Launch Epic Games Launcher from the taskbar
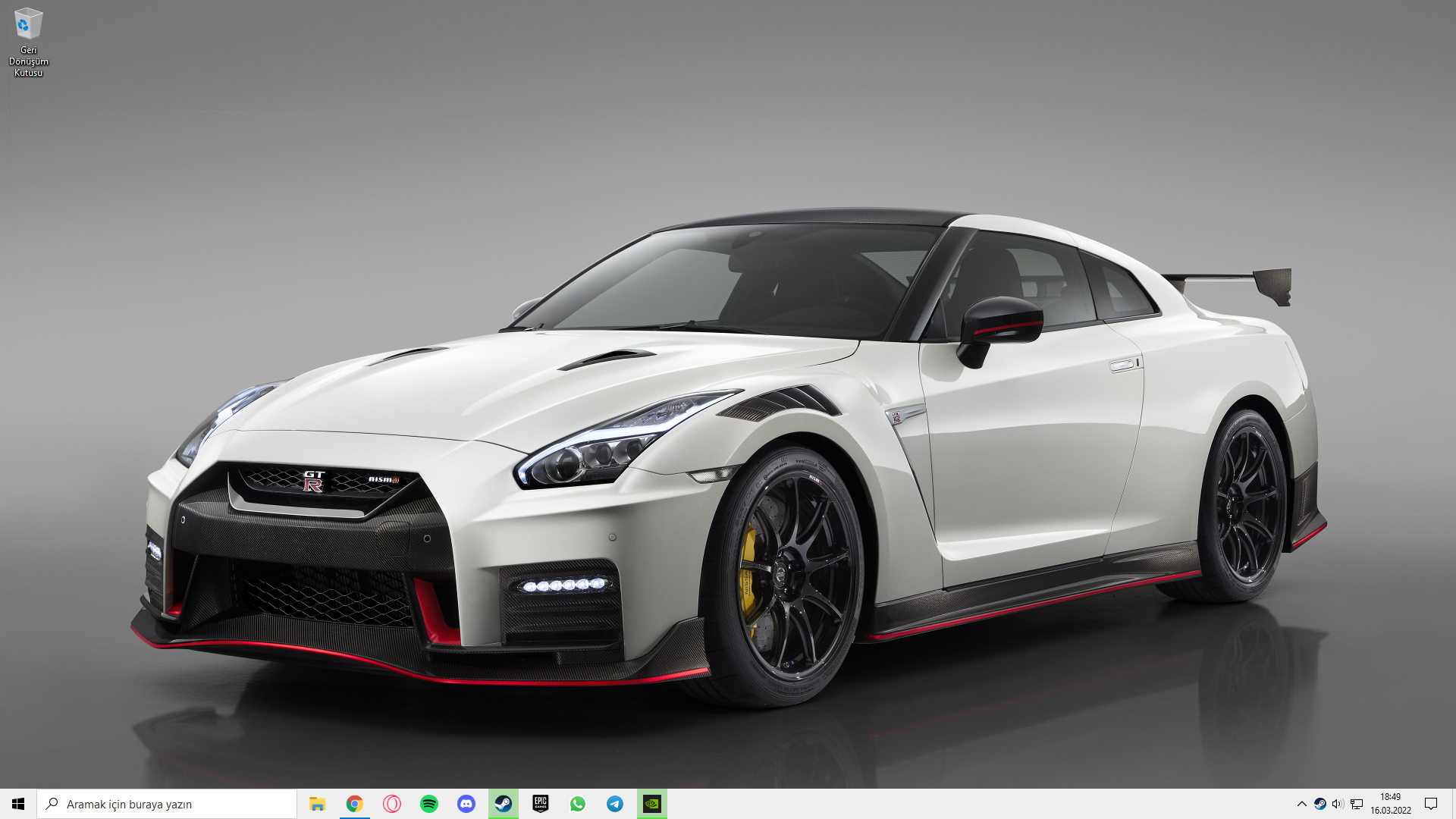1456x819 pixels. click(x=540, y=804)
